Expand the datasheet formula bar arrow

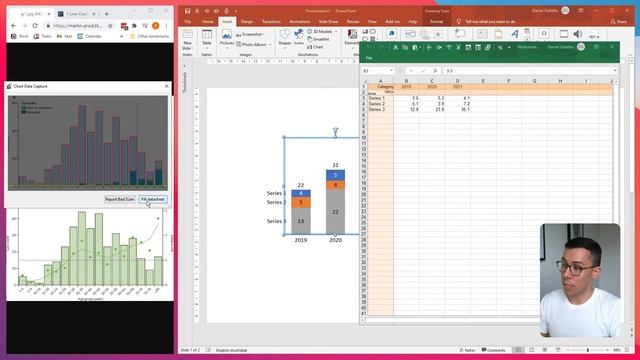point(615,71)
